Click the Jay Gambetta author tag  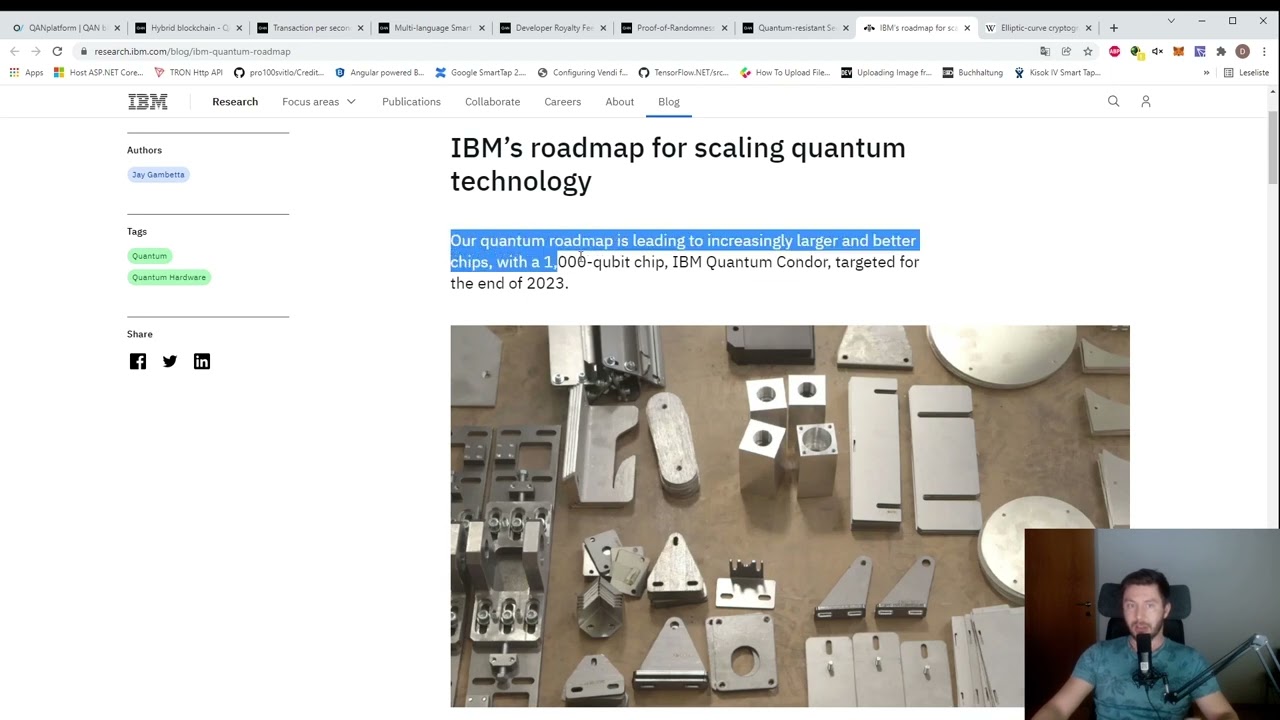pos(158,174)
